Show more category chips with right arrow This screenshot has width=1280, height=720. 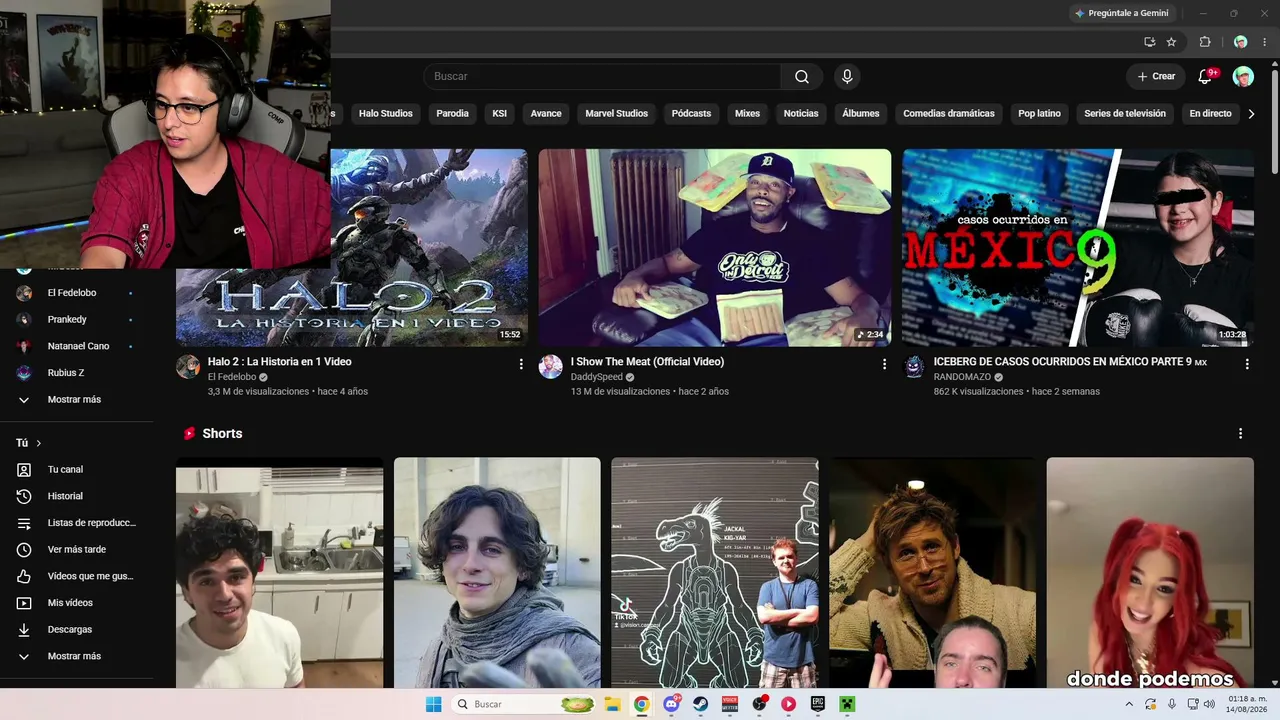(1251, 114)
